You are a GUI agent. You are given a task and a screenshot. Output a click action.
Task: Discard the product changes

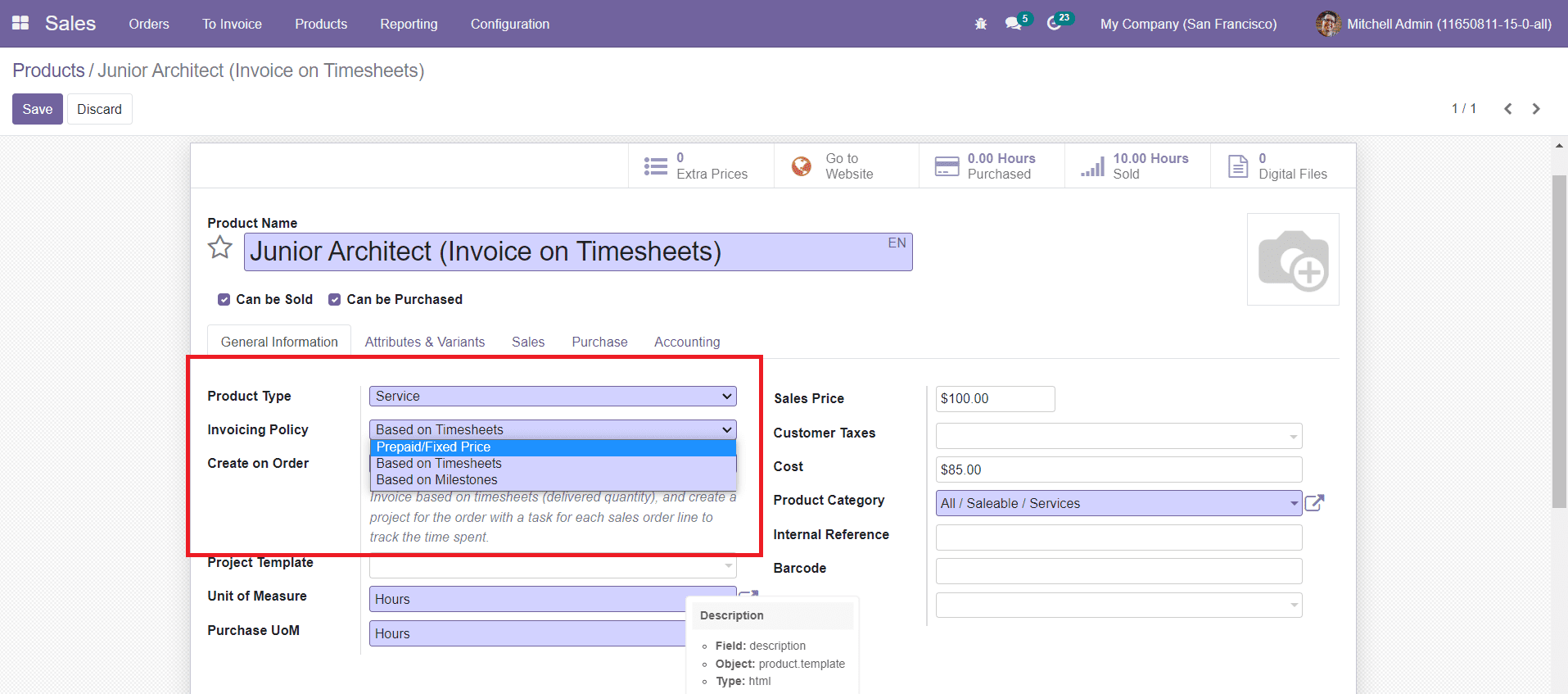point(99,109)
